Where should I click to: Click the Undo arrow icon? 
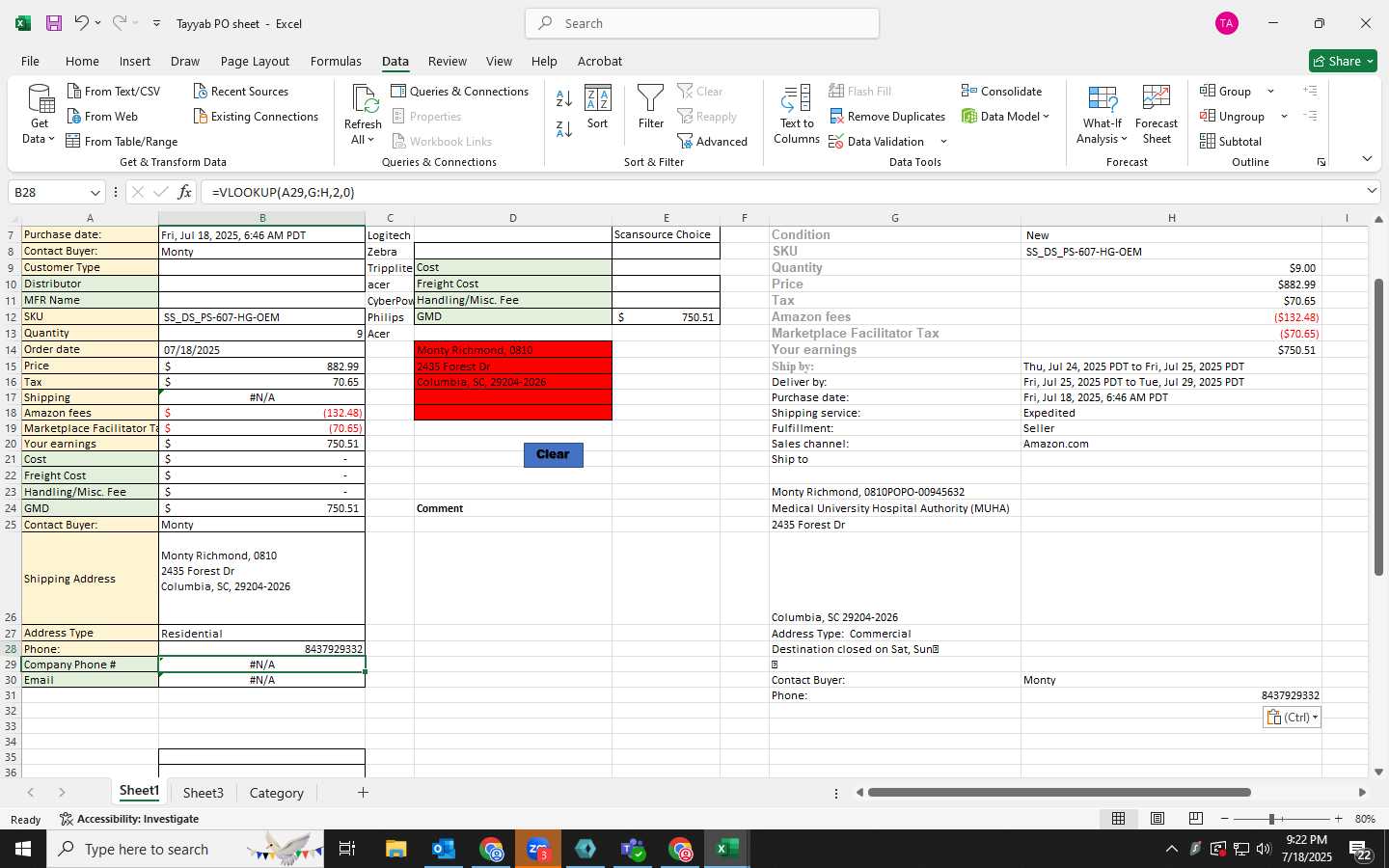click(82, 23)
